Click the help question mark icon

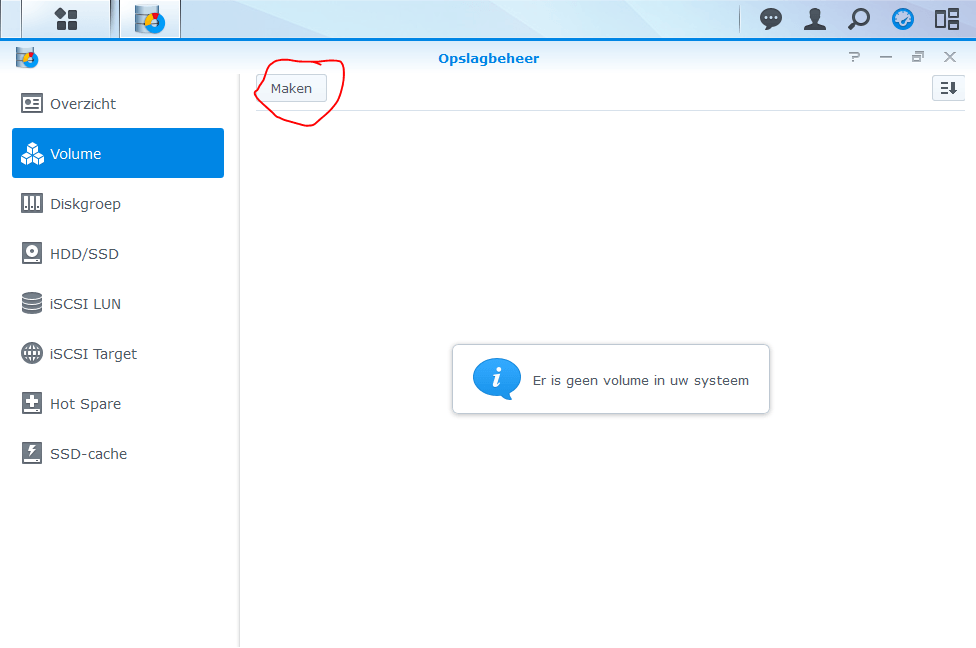[854, 58]
